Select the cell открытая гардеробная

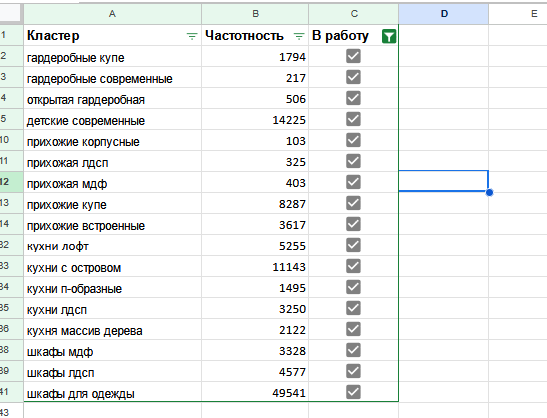112,98
